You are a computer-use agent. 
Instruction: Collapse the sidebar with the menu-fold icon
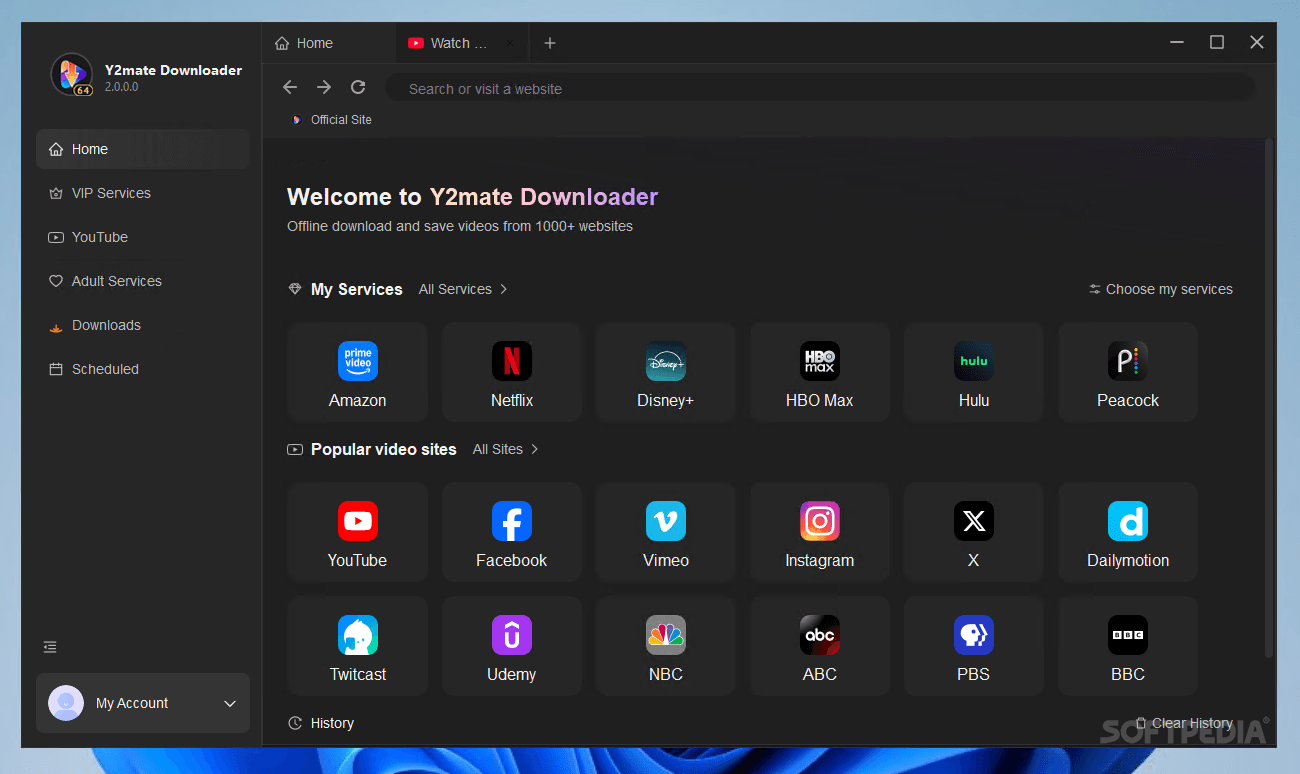coord(50,647)
